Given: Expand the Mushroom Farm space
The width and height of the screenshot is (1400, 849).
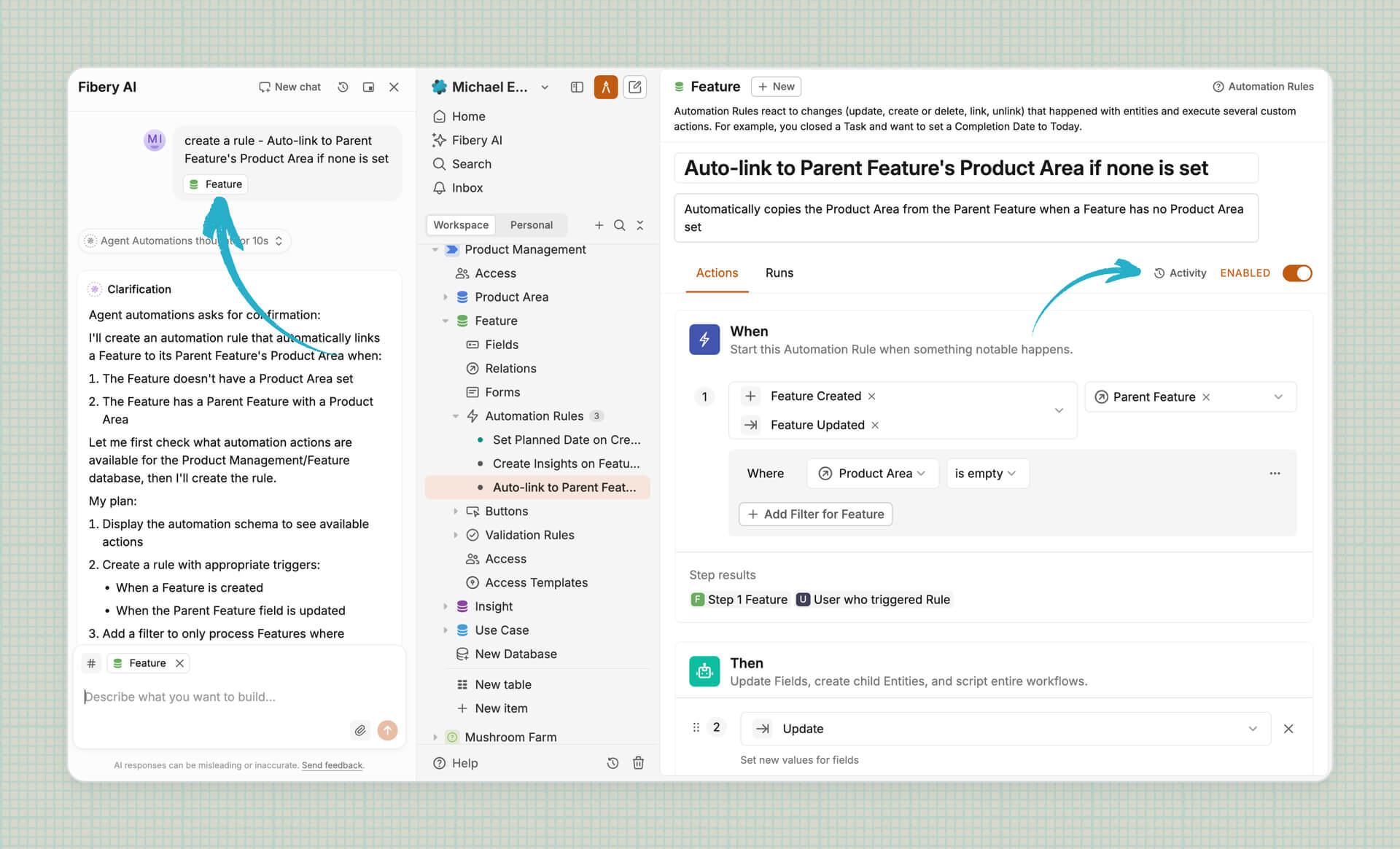Looking at the screenshot, I should pyautogui.click(x=435, y=737).
